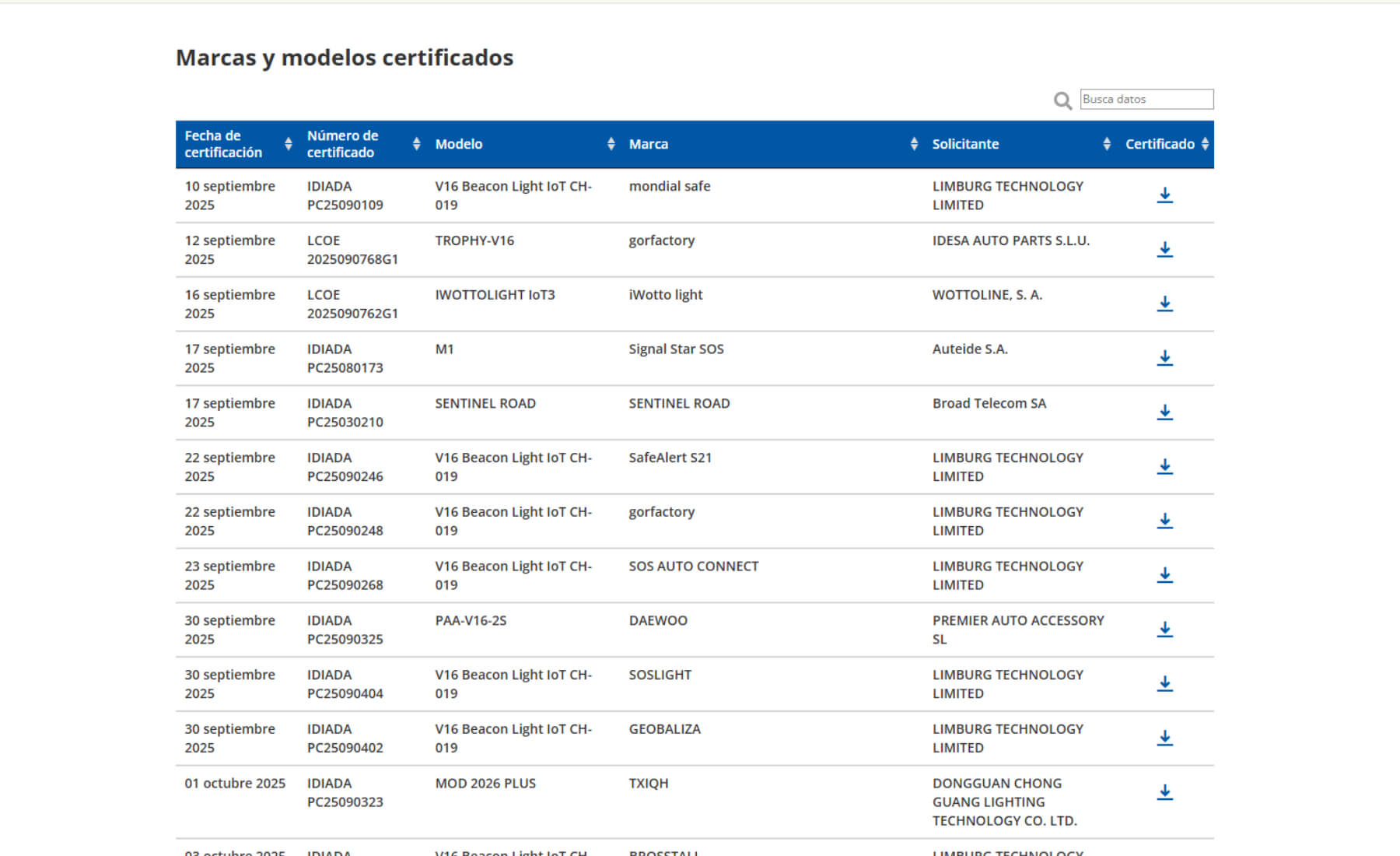This screenshot has height=856, width=1400.
Task: Download the SafeAlert S21 certificate
Action: point(1164,467)
